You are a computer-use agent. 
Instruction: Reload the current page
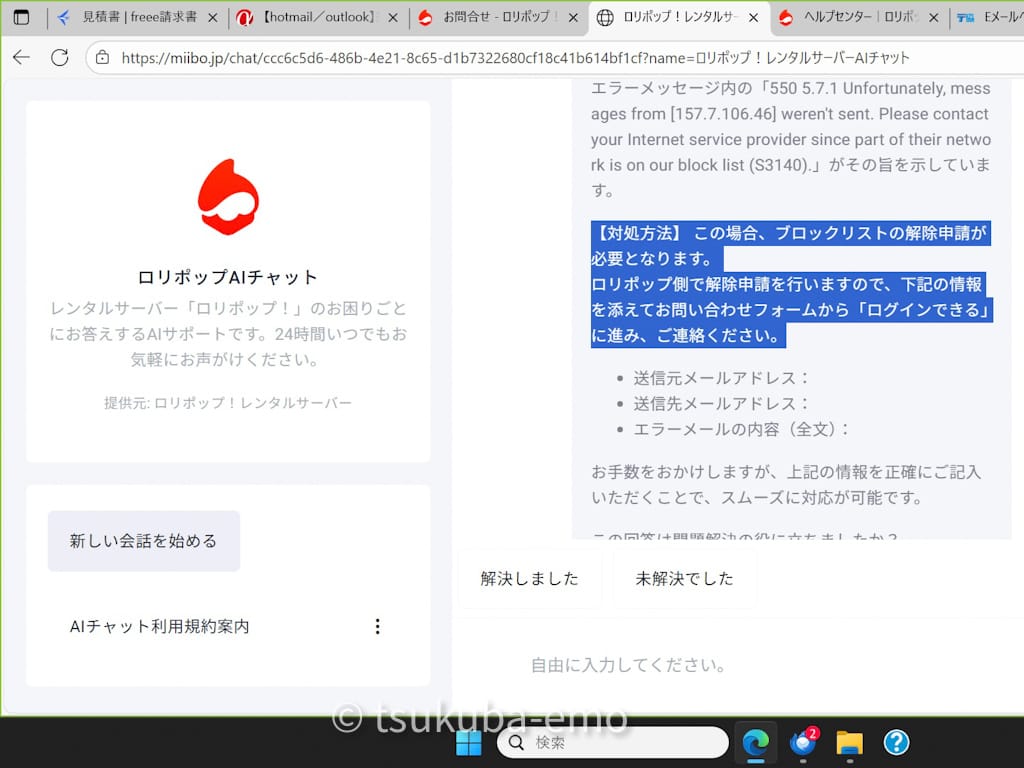[x=60, y=57]
